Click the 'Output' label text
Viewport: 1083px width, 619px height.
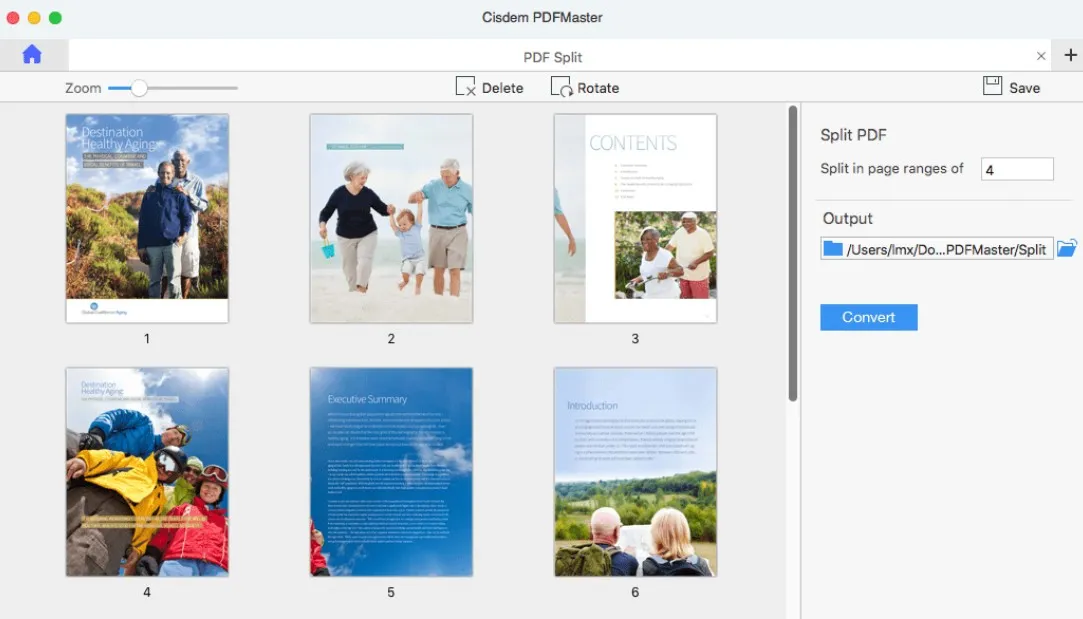pos(847,218)
